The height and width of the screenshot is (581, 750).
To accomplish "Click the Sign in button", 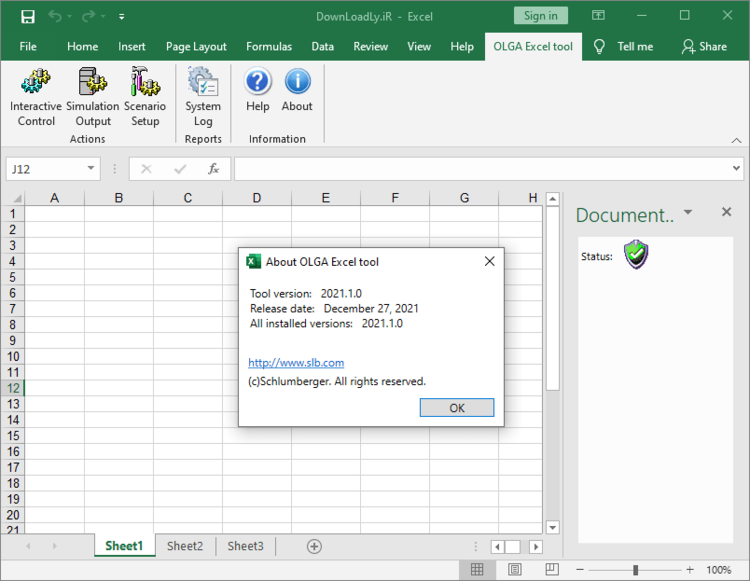I will (x=540, y=15).
